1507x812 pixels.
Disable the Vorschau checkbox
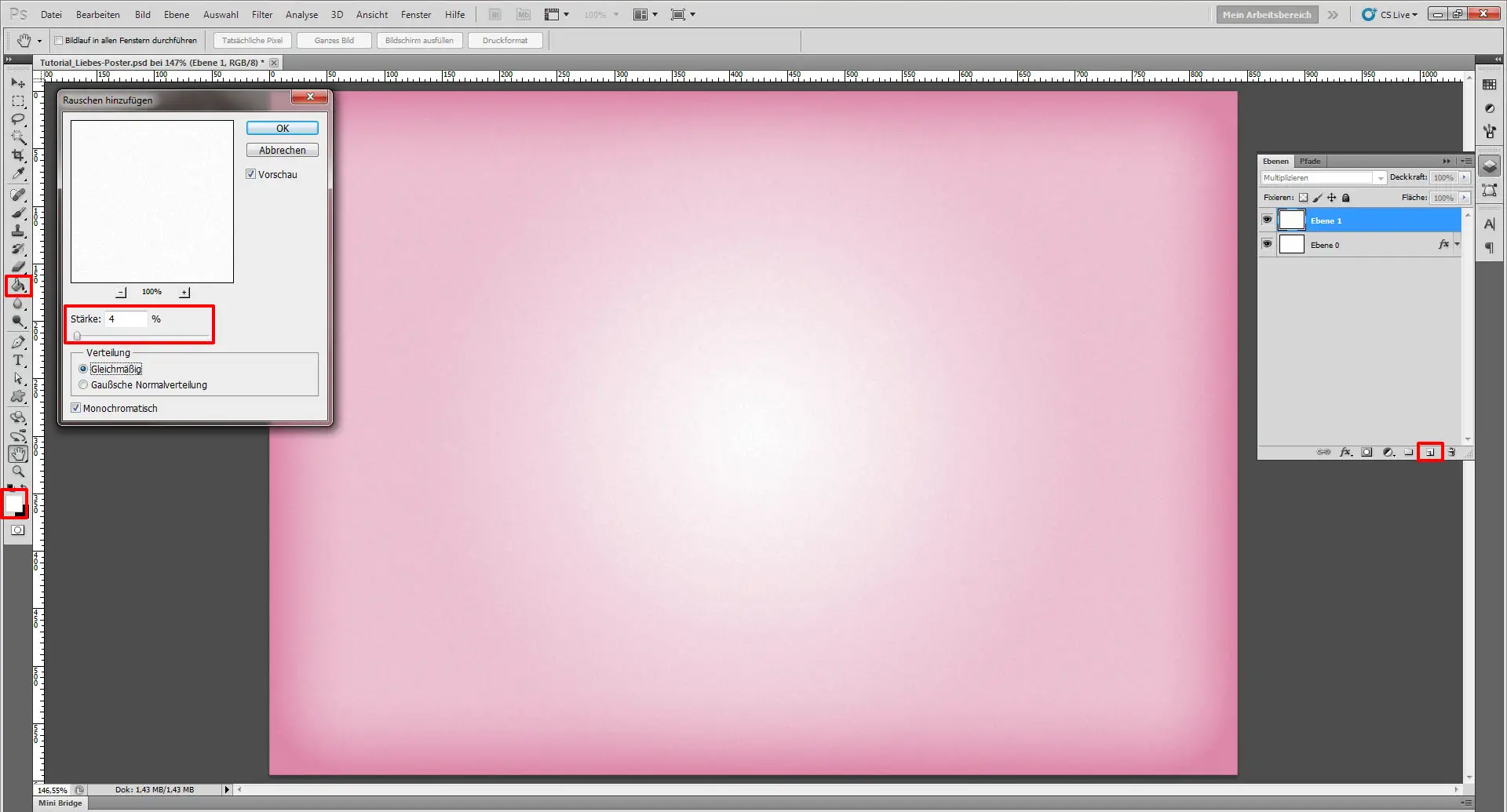point(250,174)
